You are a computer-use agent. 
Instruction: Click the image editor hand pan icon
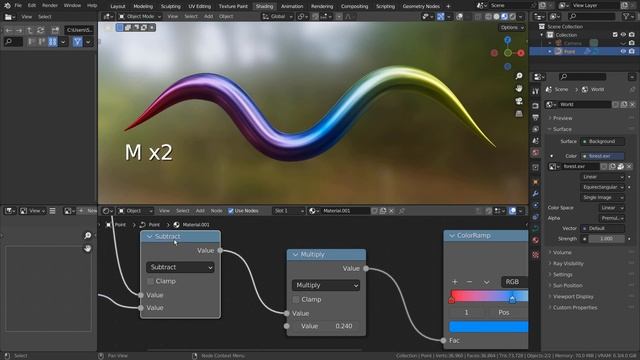(x=87, y=248)
